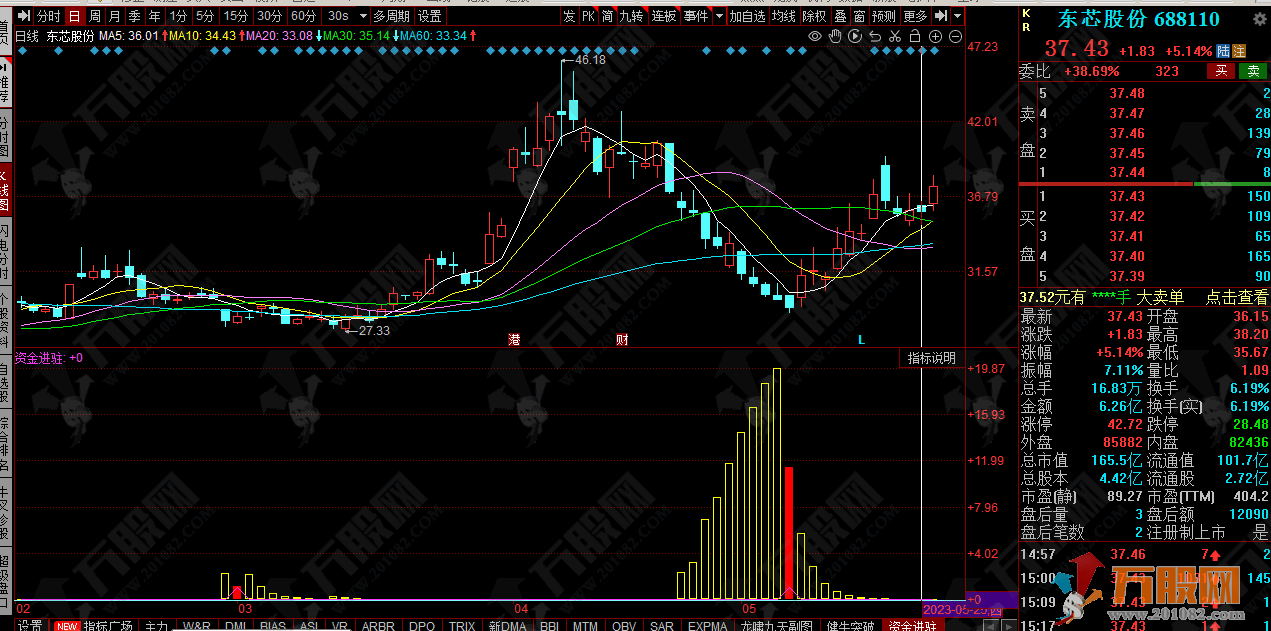This screenshot has width=1271, height=631.
Task: Switch to the EXPMA indicator tab
Action: coord(707,626)
